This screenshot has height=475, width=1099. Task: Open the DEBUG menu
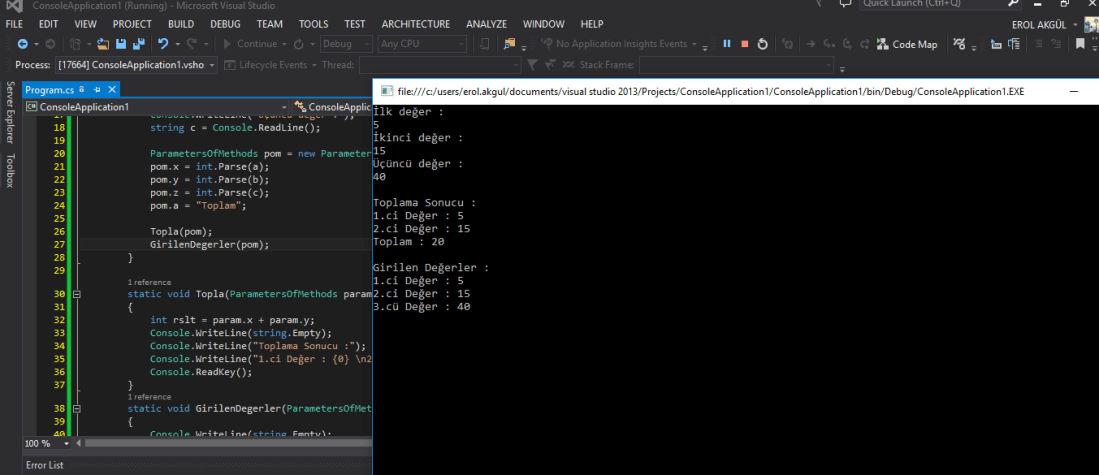225,23
